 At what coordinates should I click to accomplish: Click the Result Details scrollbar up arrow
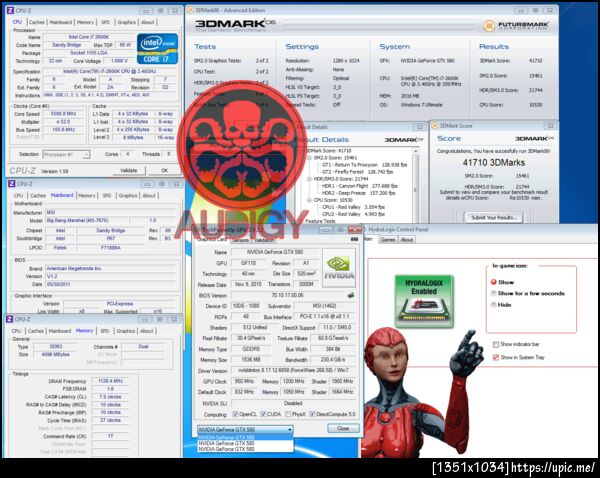[415, 151]
